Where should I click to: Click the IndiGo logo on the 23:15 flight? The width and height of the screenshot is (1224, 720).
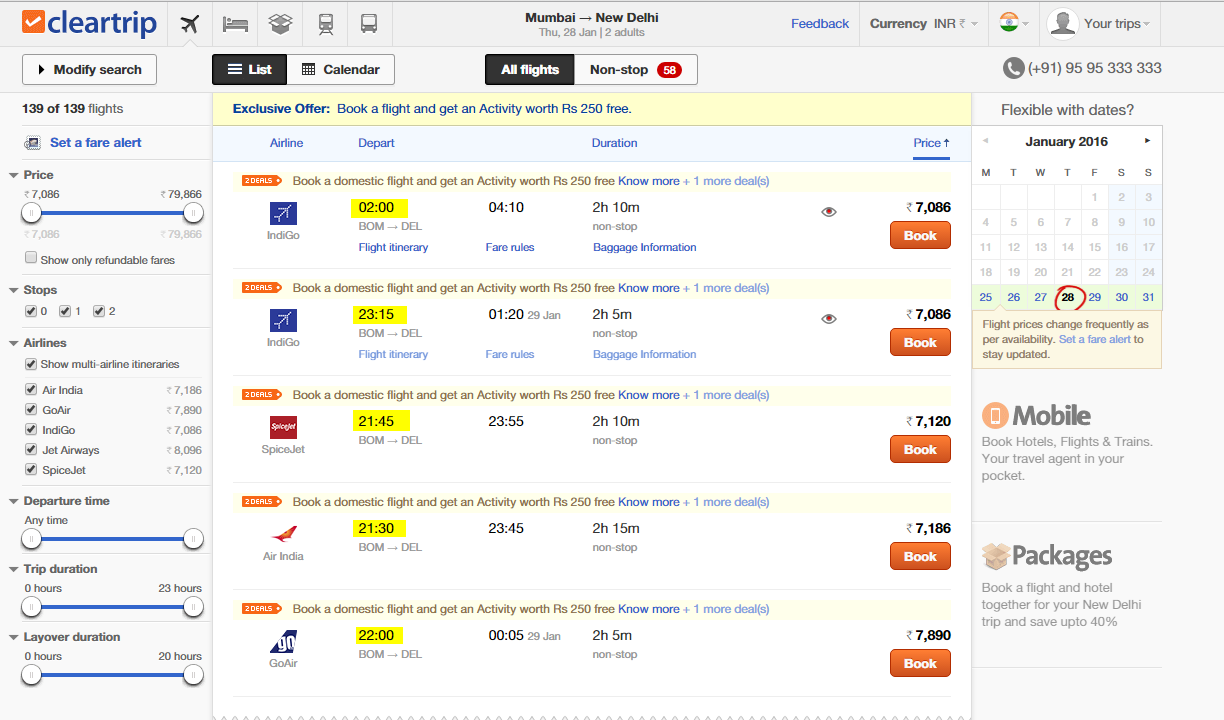coord(283,320)
